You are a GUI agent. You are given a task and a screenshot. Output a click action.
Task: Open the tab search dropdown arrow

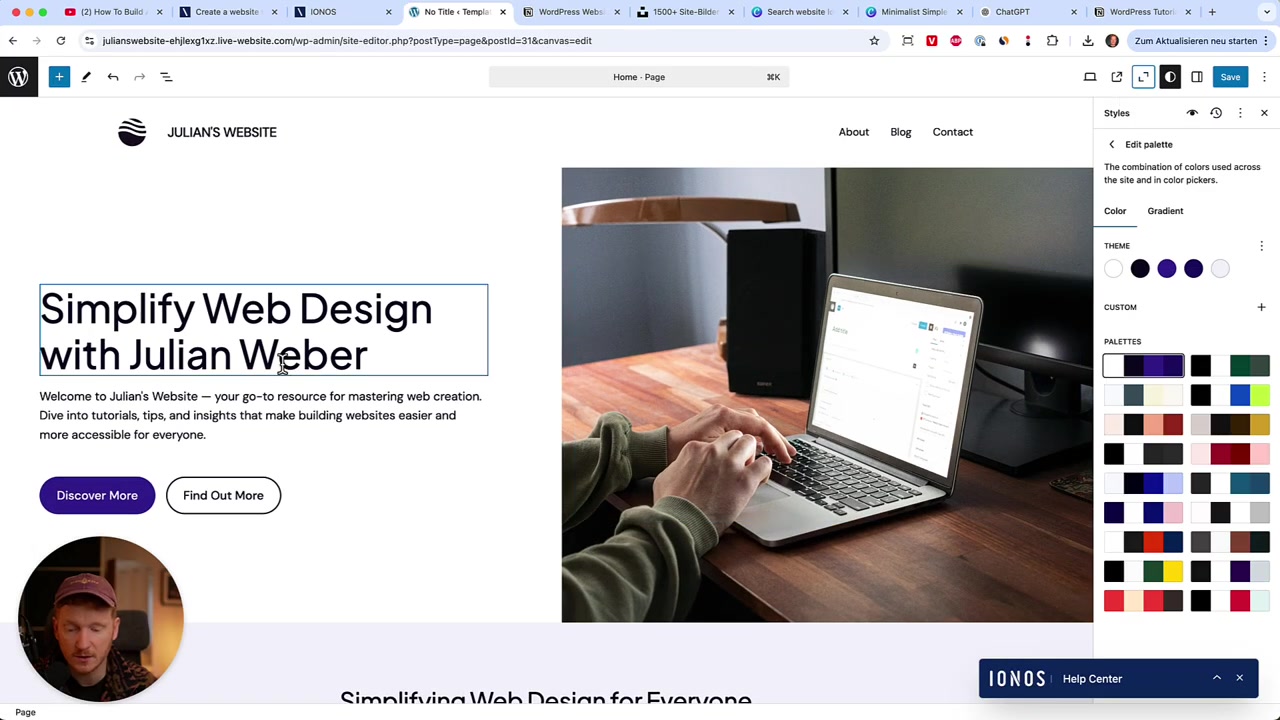pyautogui.click(x=1264, y=12)
